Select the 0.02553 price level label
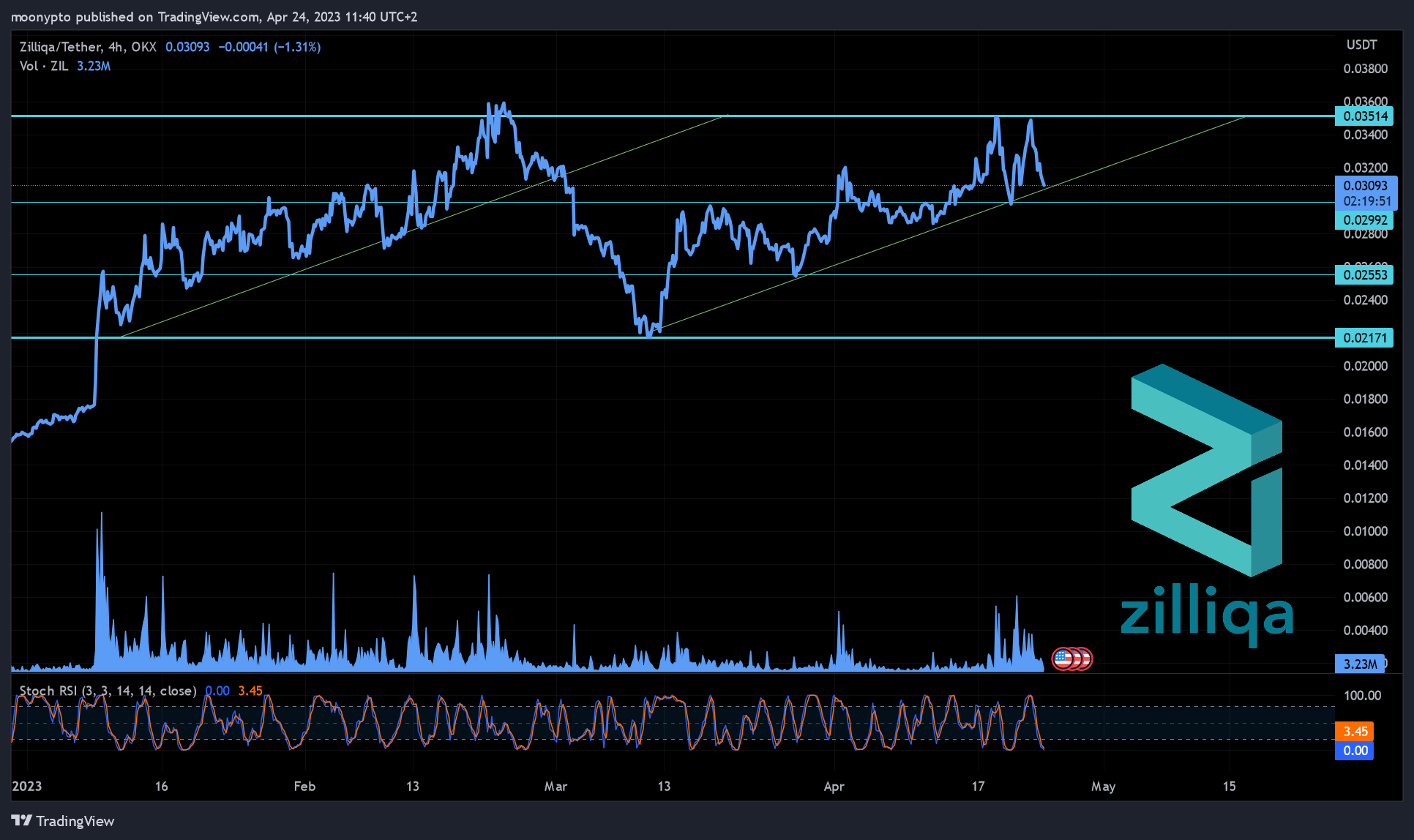Screen dimensions: 1414x840 click(x=1364, y=274)
